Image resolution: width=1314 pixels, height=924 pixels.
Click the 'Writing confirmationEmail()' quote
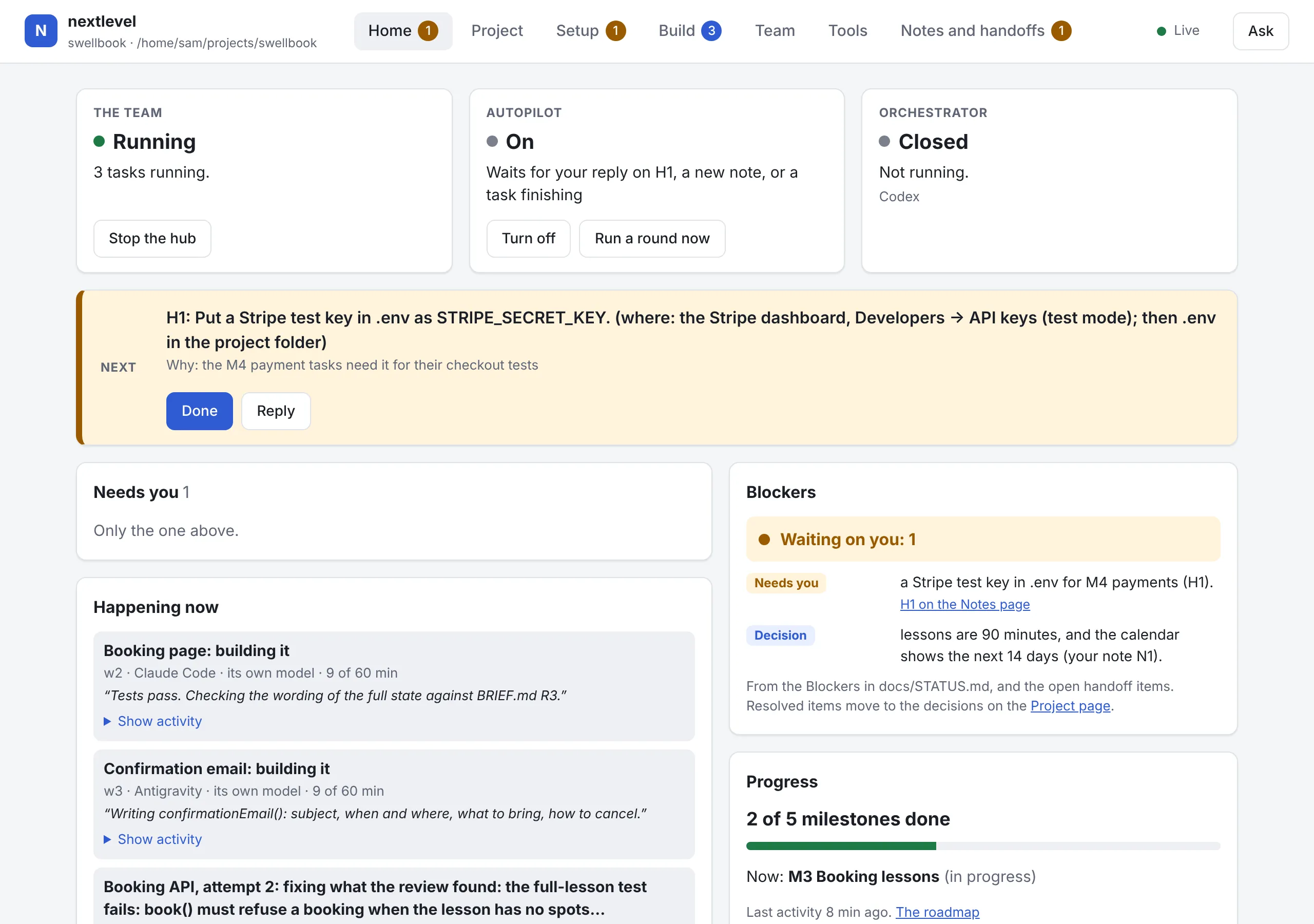[375, 814]
